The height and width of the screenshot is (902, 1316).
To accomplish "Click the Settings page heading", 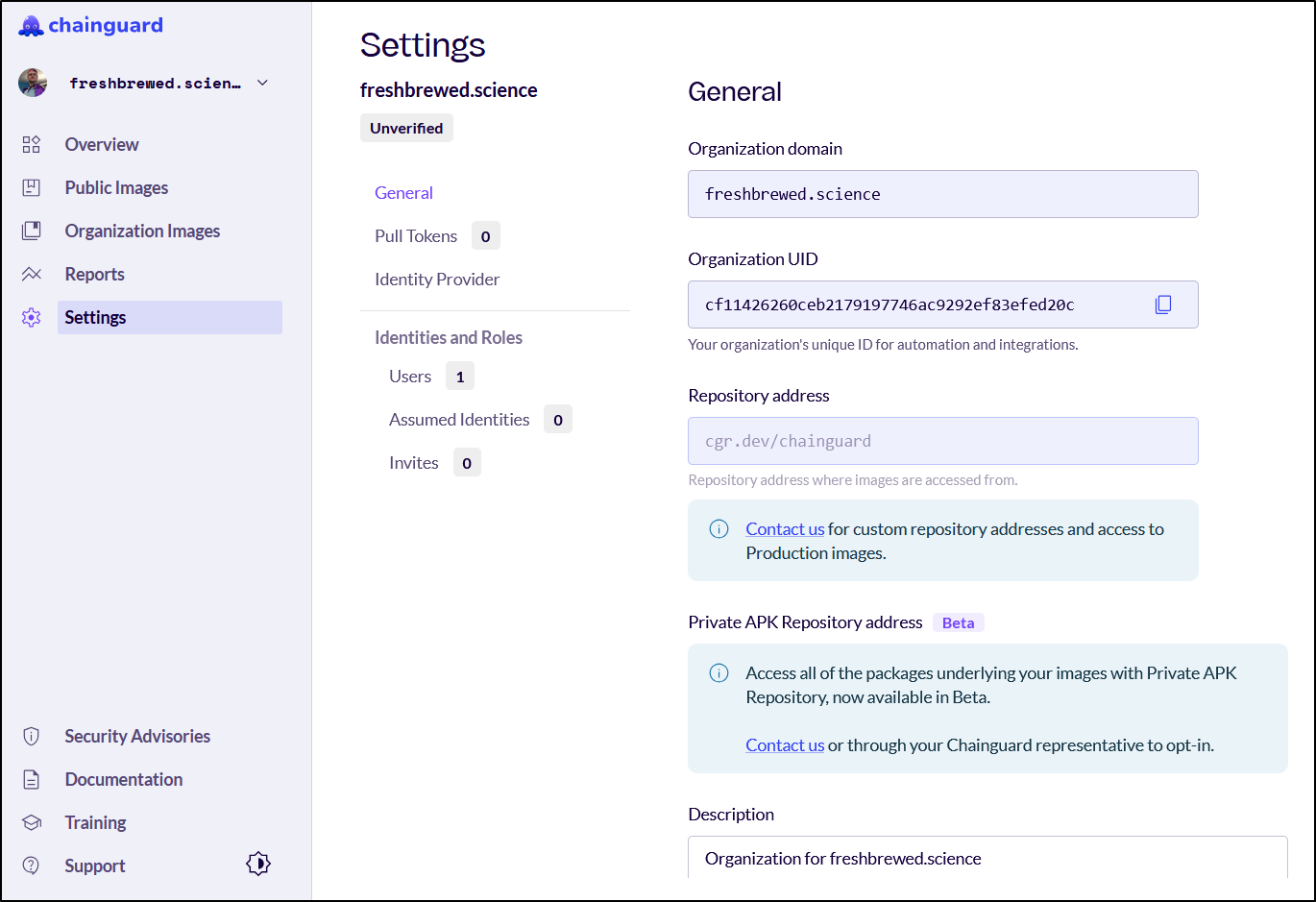I will [423, 45].
